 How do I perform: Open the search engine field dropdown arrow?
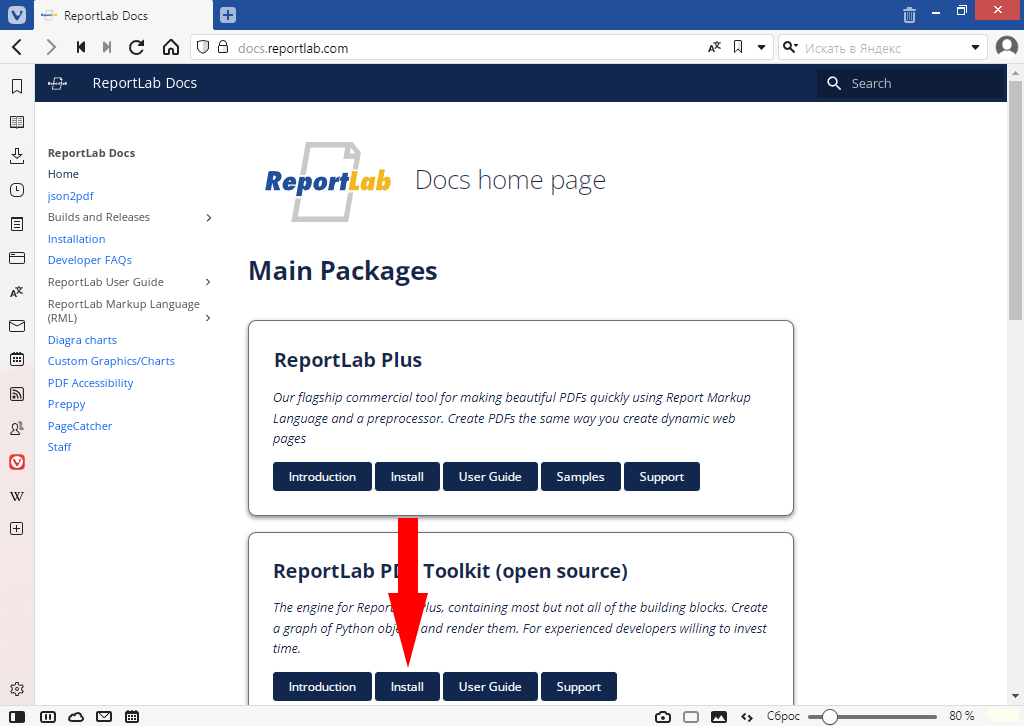point(976,47)
